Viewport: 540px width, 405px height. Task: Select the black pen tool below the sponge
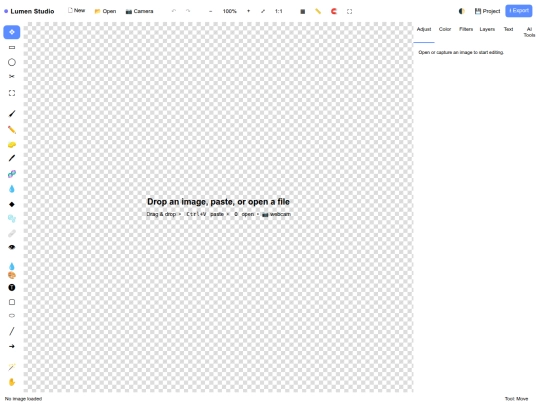coord(12,158)
